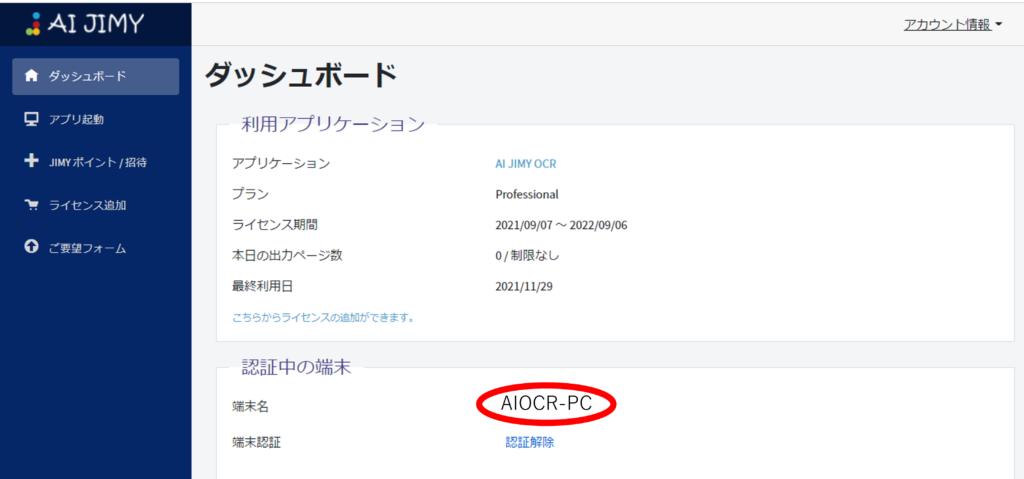Open the ダッシュボード sidebar menu item

[x=95, y=76]
